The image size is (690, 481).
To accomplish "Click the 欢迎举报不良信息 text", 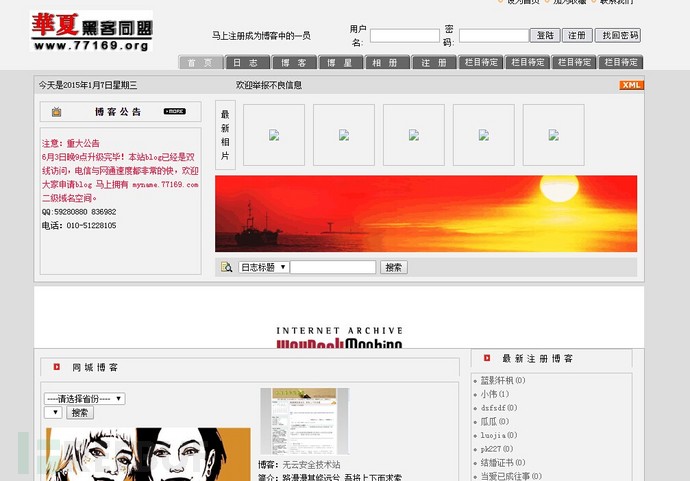I will tap(268, 85).
